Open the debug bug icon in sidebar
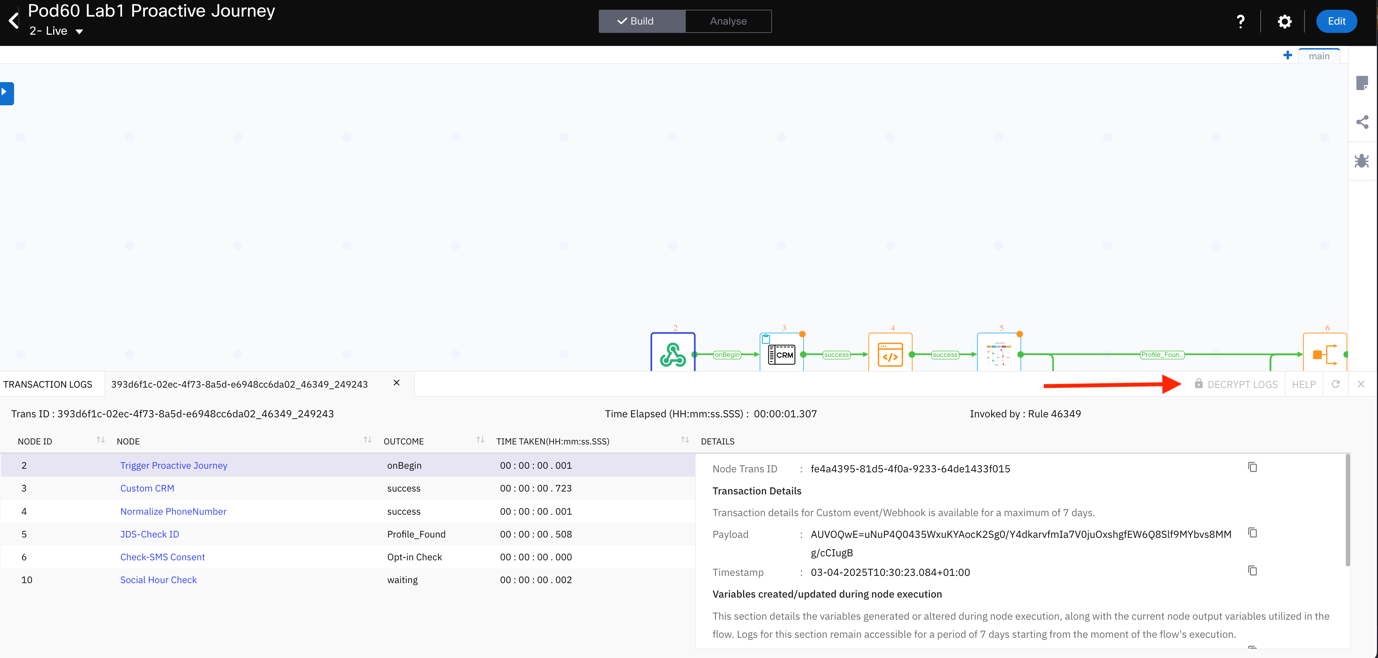 tap(1362, 161)
